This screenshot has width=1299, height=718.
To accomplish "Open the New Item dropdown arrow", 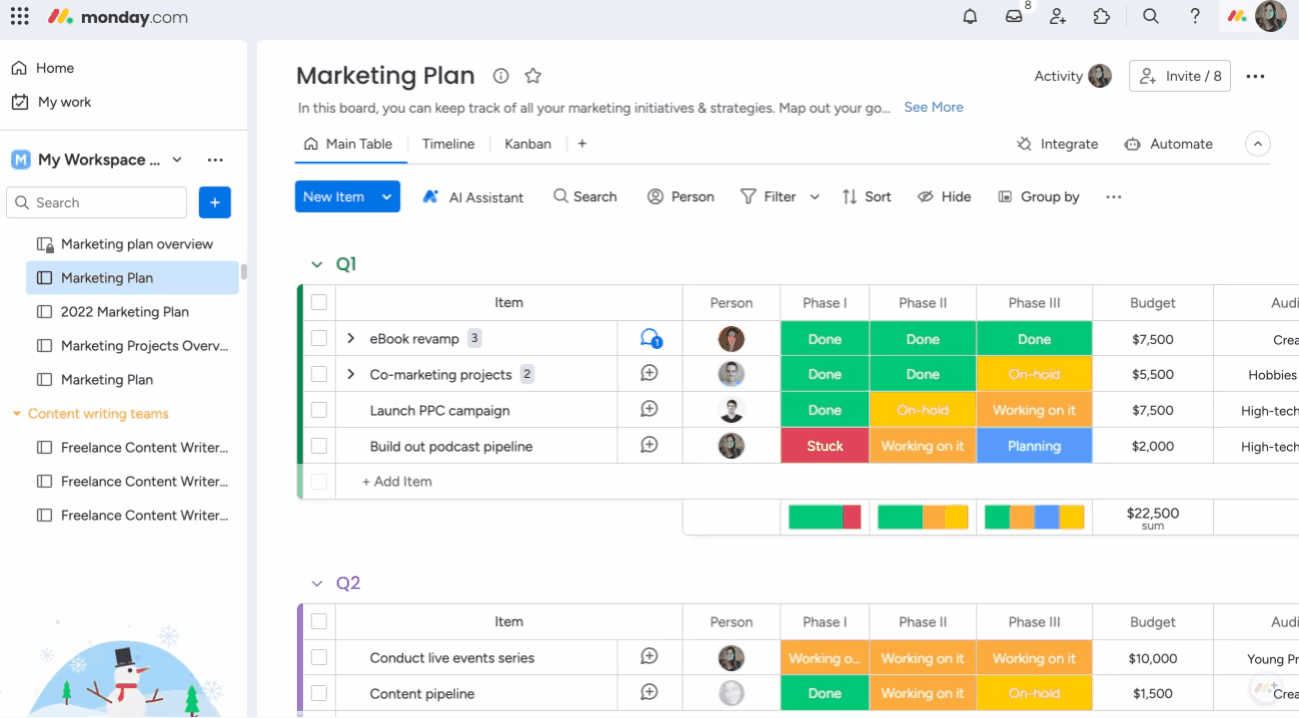I will (x=387, y=197).
